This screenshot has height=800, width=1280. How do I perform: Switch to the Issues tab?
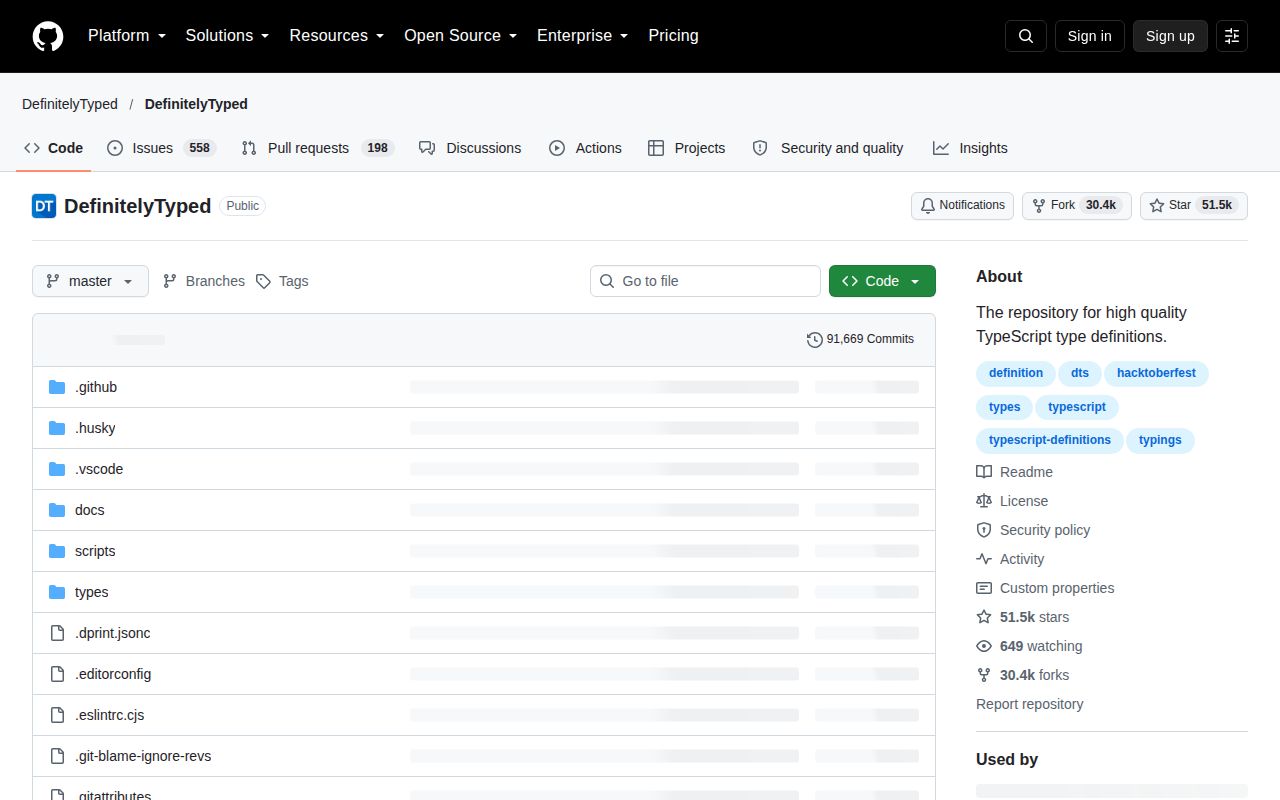click(161, 148)
